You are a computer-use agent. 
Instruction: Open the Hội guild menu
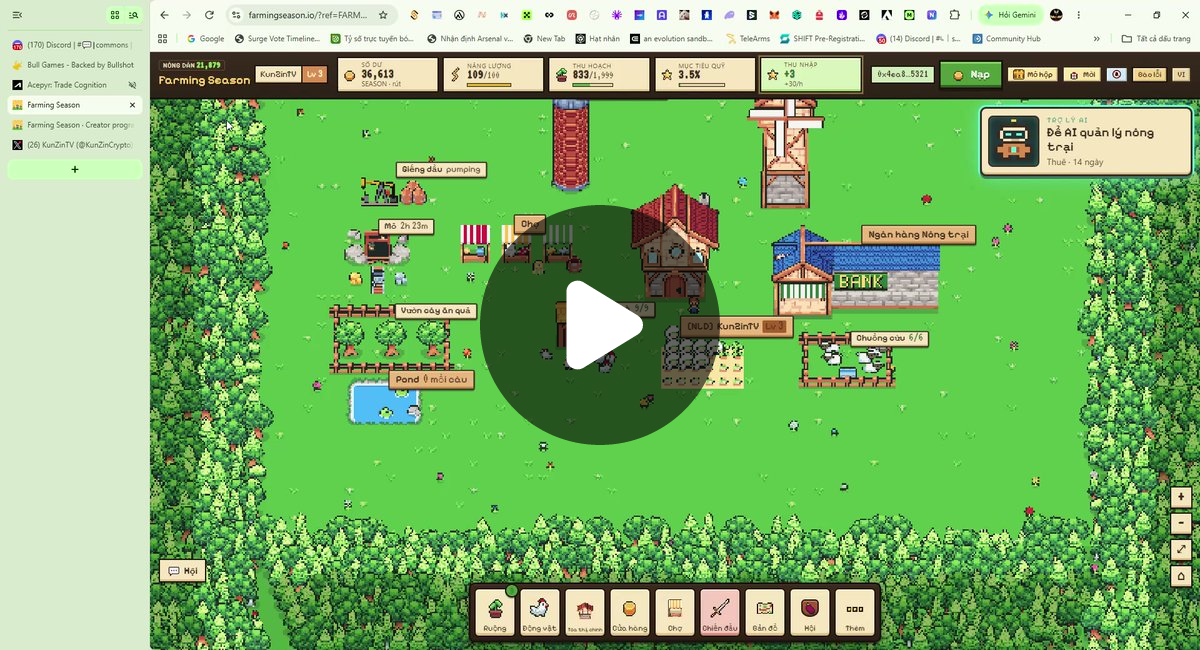[x=810, y=612]
